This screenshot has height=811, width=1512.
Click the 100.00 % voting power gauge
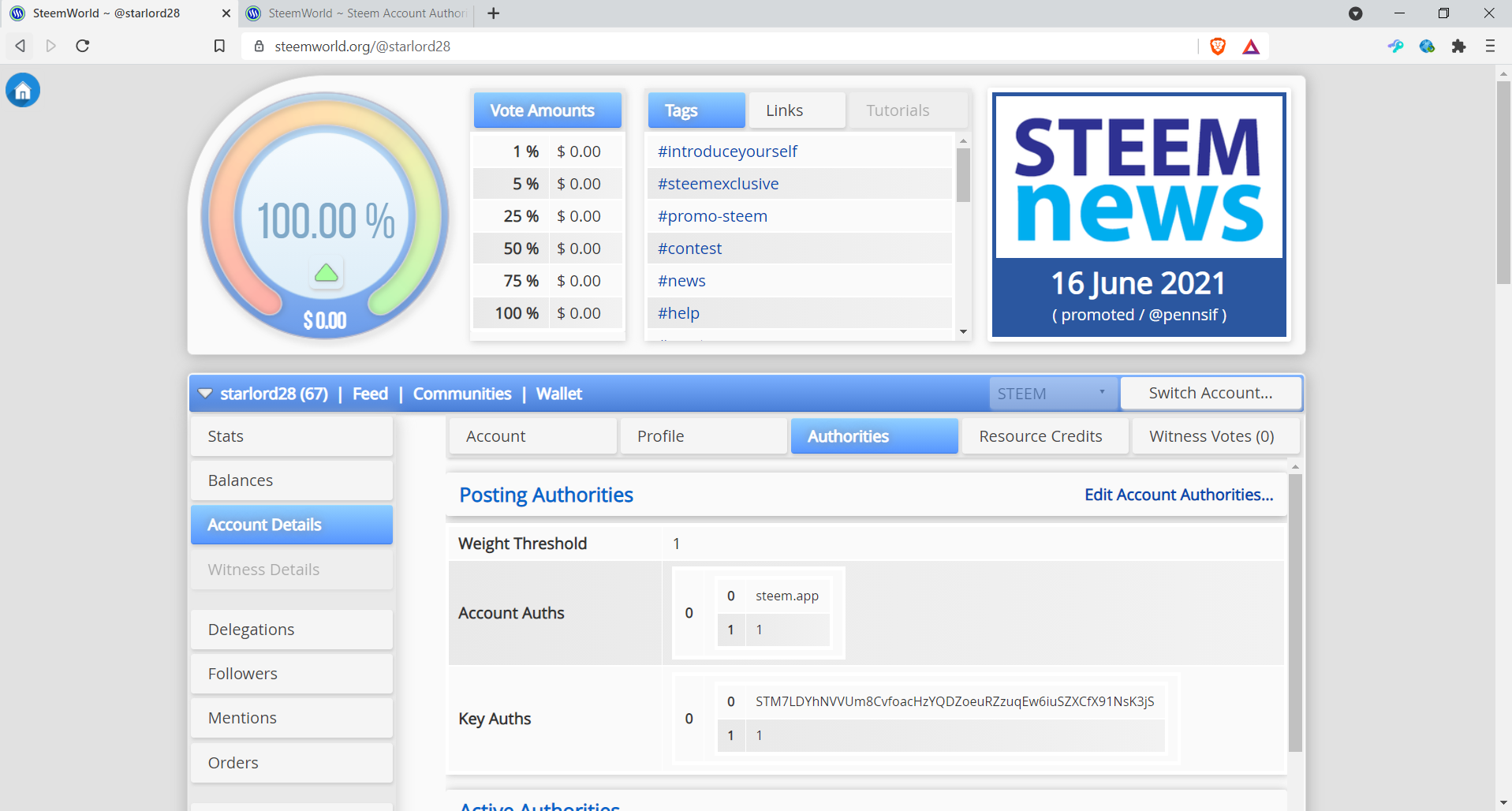tap(325, 216)
